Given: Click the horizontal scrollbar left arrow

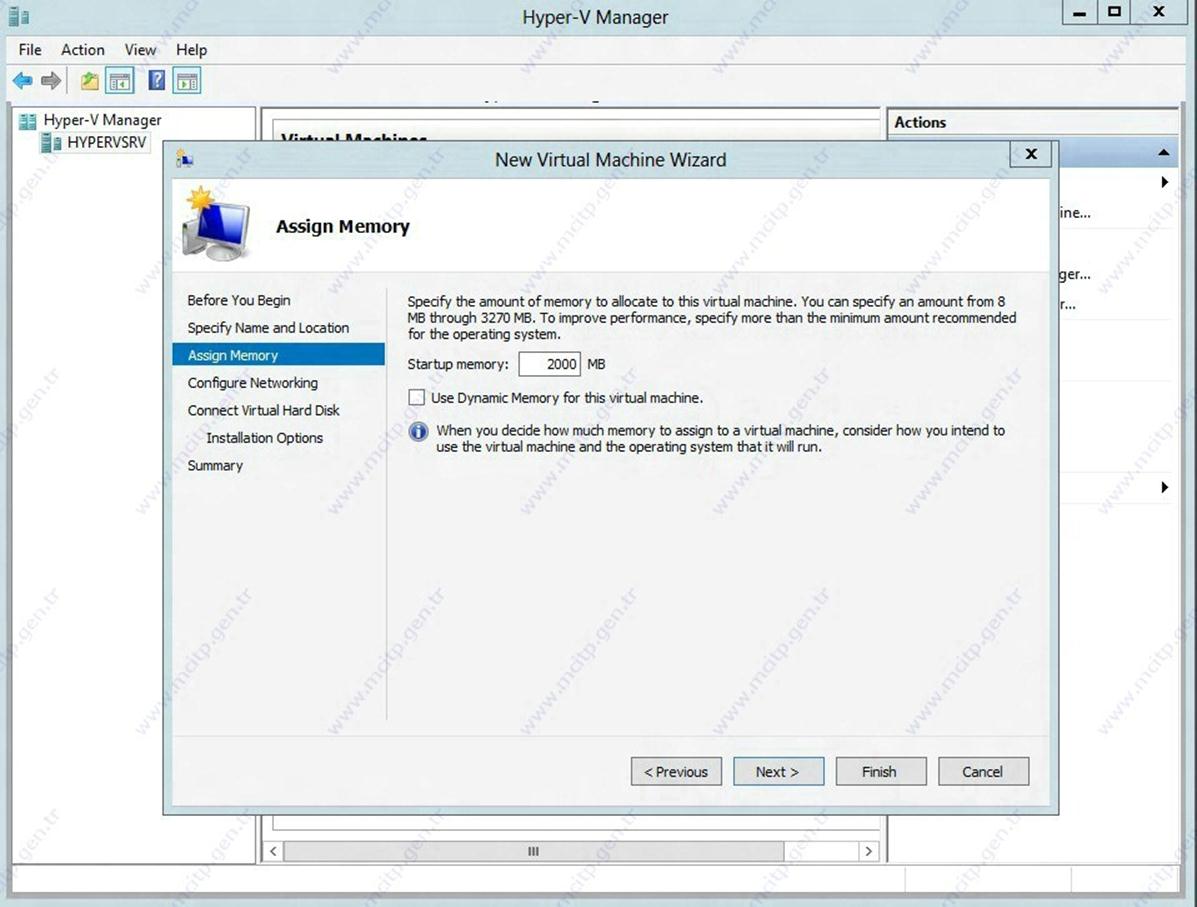Looking at the screenshot, I should pyautogui.click(x=273, y=851).
